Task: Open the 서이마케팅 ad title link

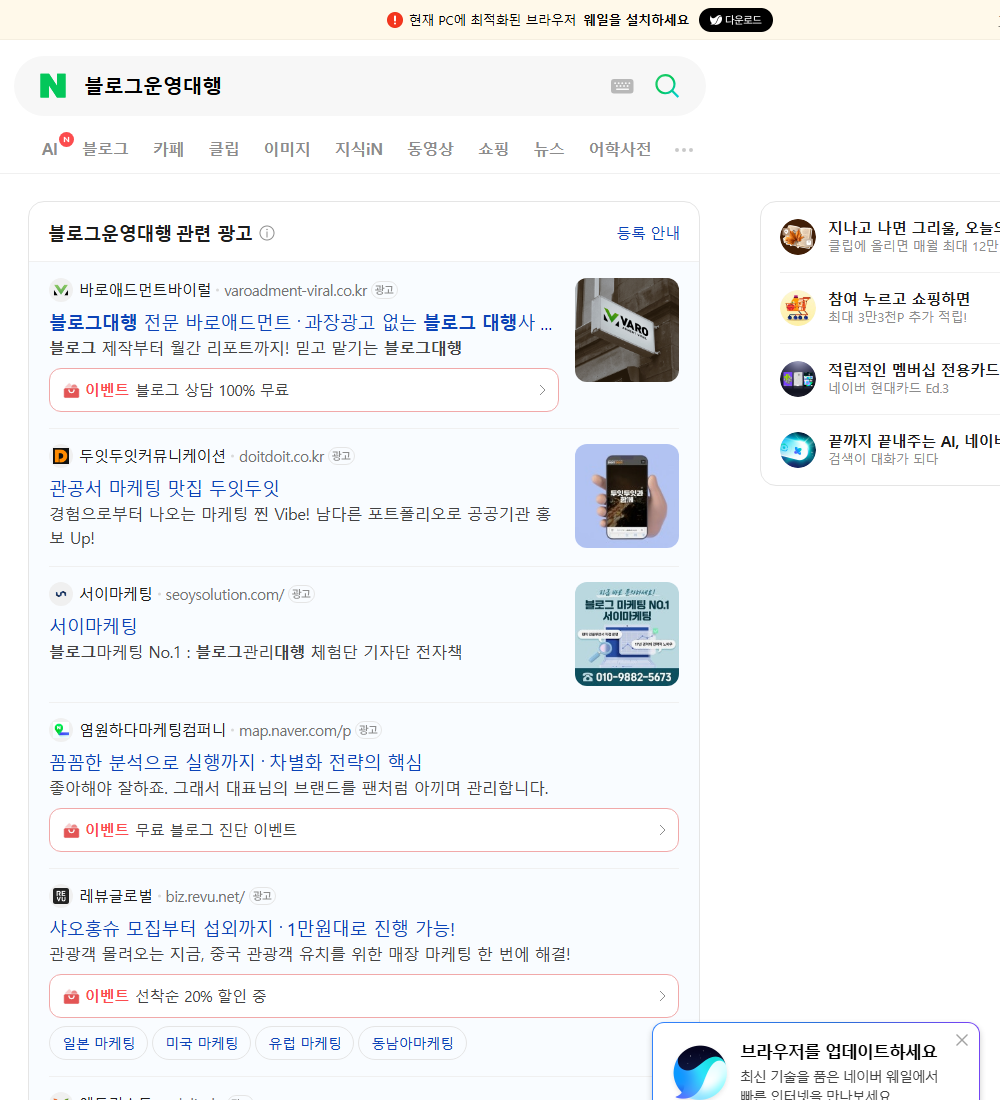Action: click(93, 626)
